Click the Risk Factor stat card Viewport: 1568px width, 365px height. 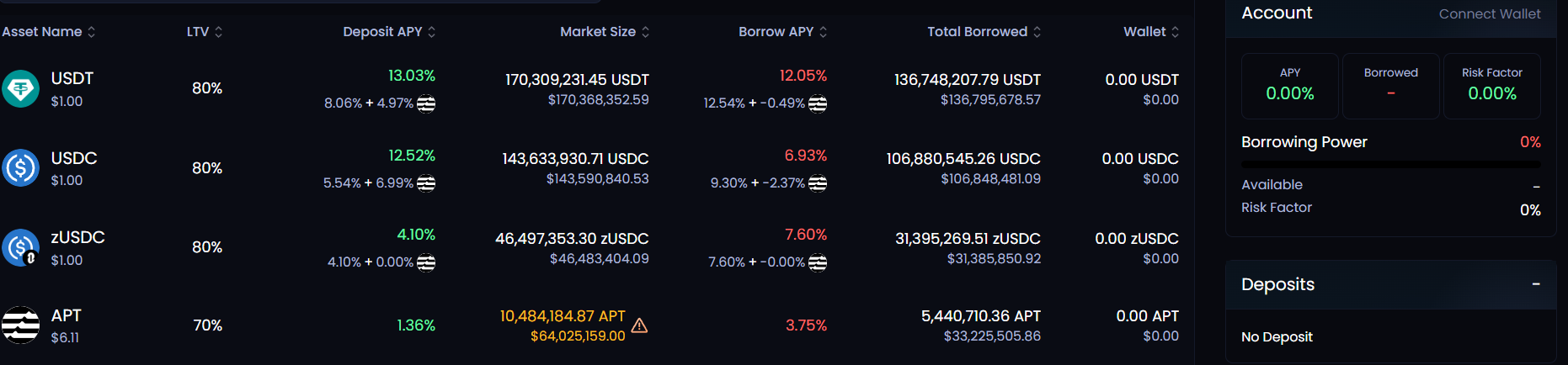point(1491,86)
